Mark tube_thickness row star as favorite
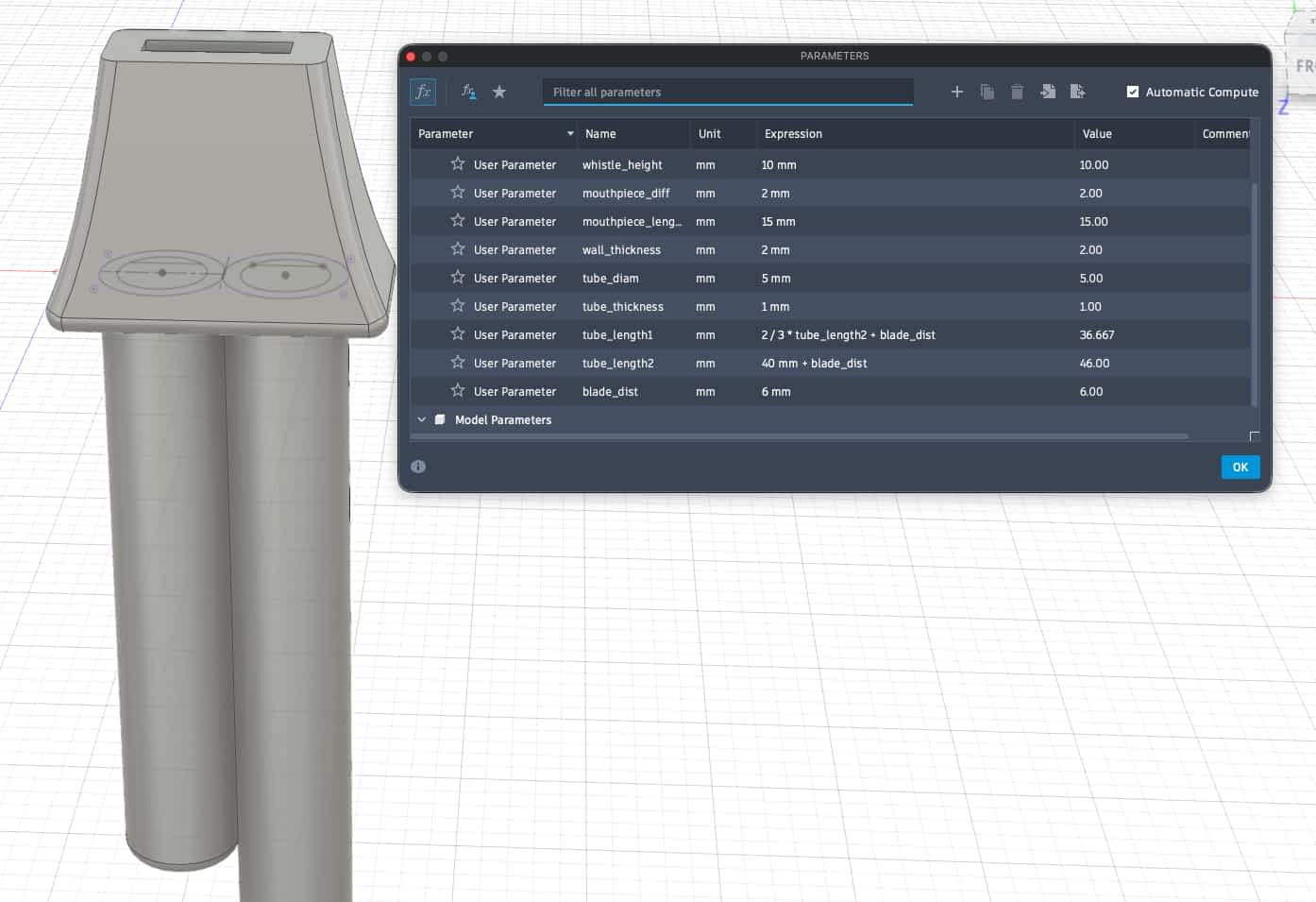The height and width of the screenshot is (902, 1316). click(458, 305)
